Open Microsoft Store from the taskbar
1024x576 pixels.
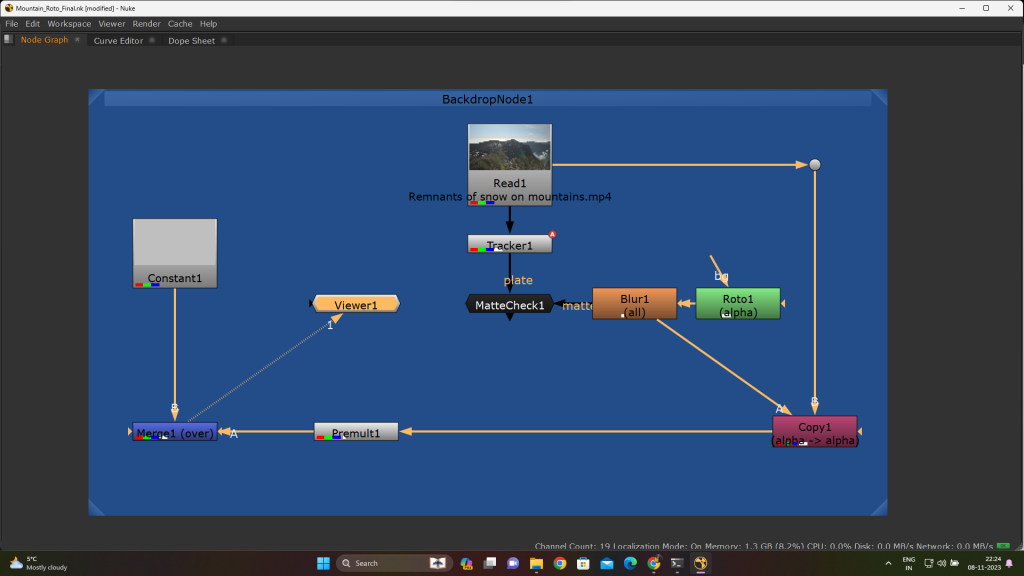[583, 563]
